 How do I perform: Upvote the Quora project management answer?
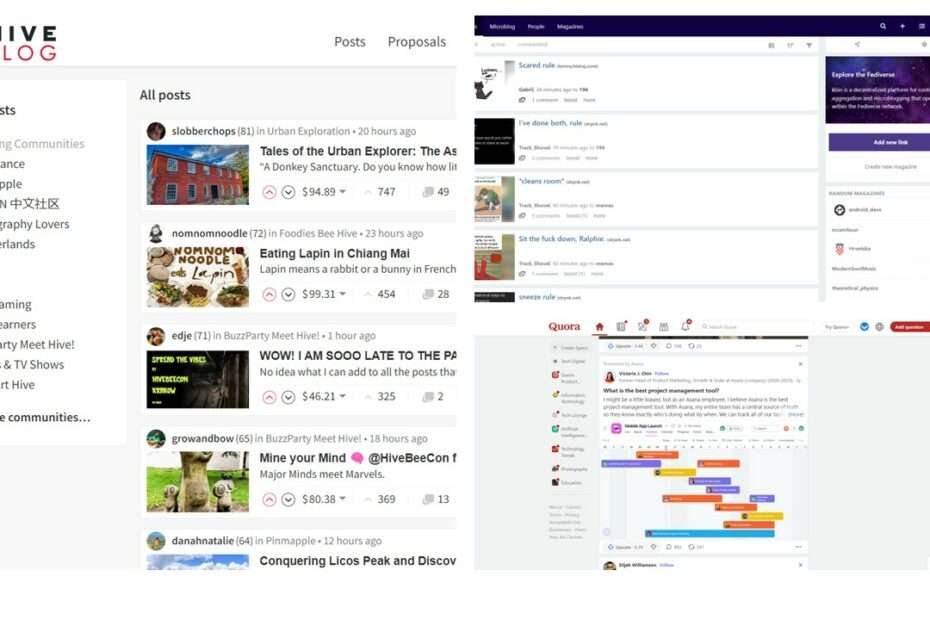(625, 546)
